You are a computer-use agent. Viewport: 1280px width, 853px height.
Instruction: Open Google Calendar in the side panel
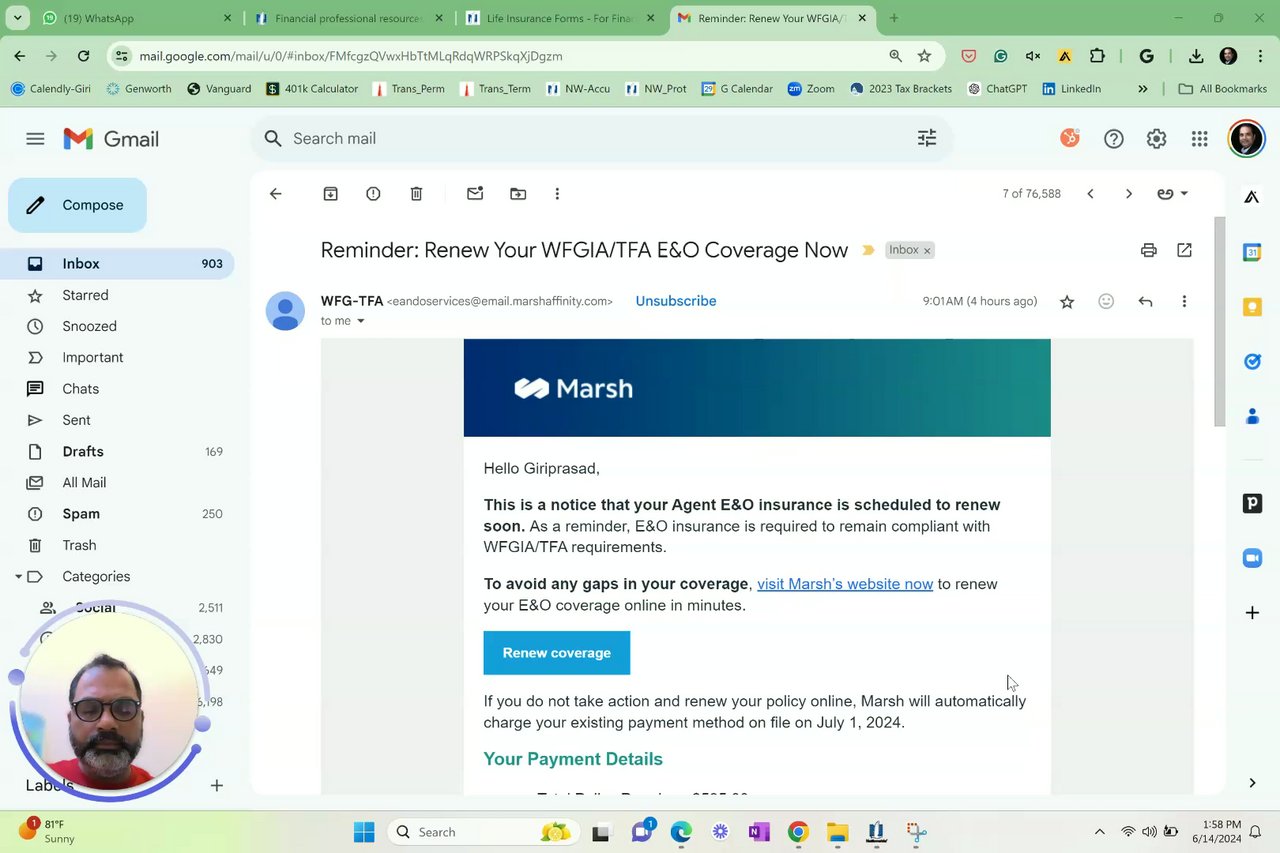[1252, 253]
